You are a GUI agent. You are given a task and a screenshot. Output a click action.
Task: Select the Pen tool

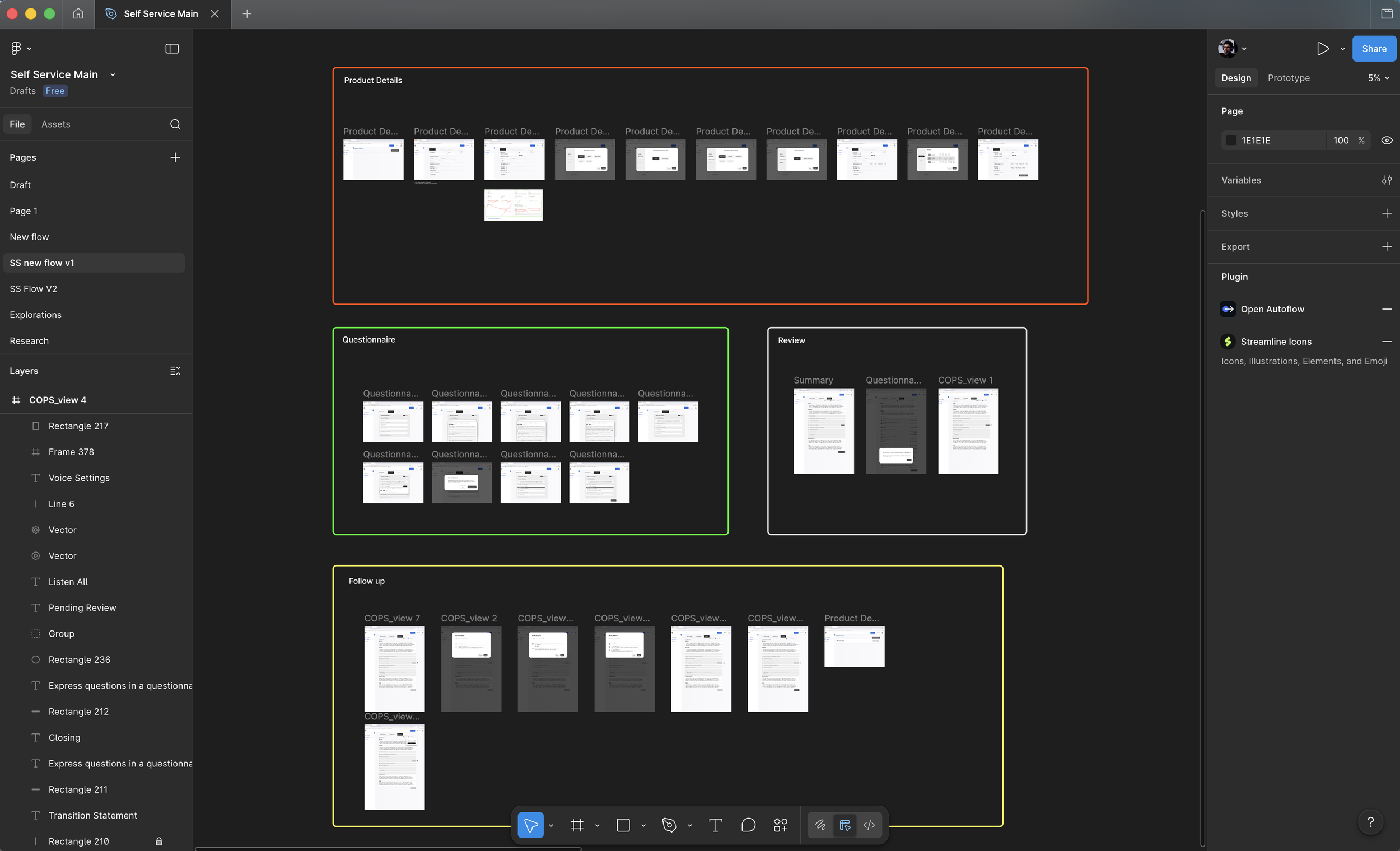click(669, 825)
